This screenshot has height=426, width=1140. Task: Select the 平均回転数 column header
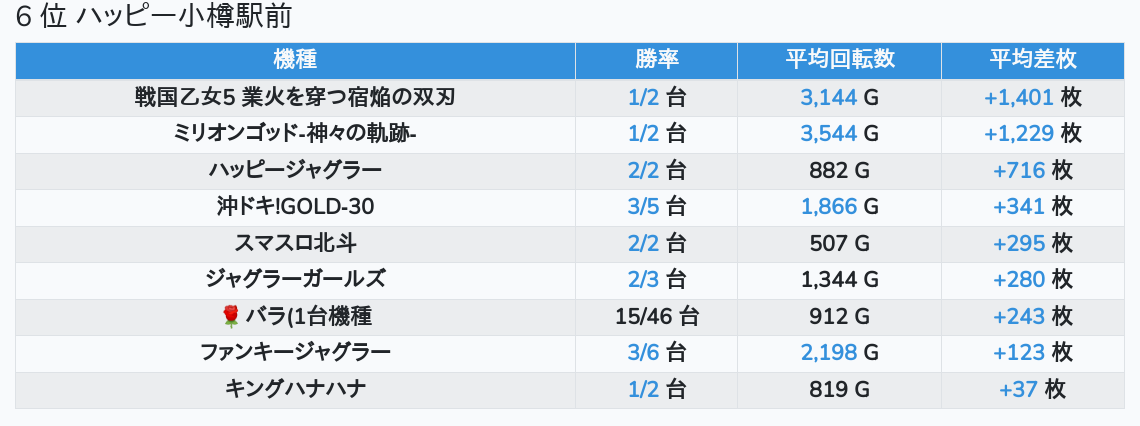[840, 60]
